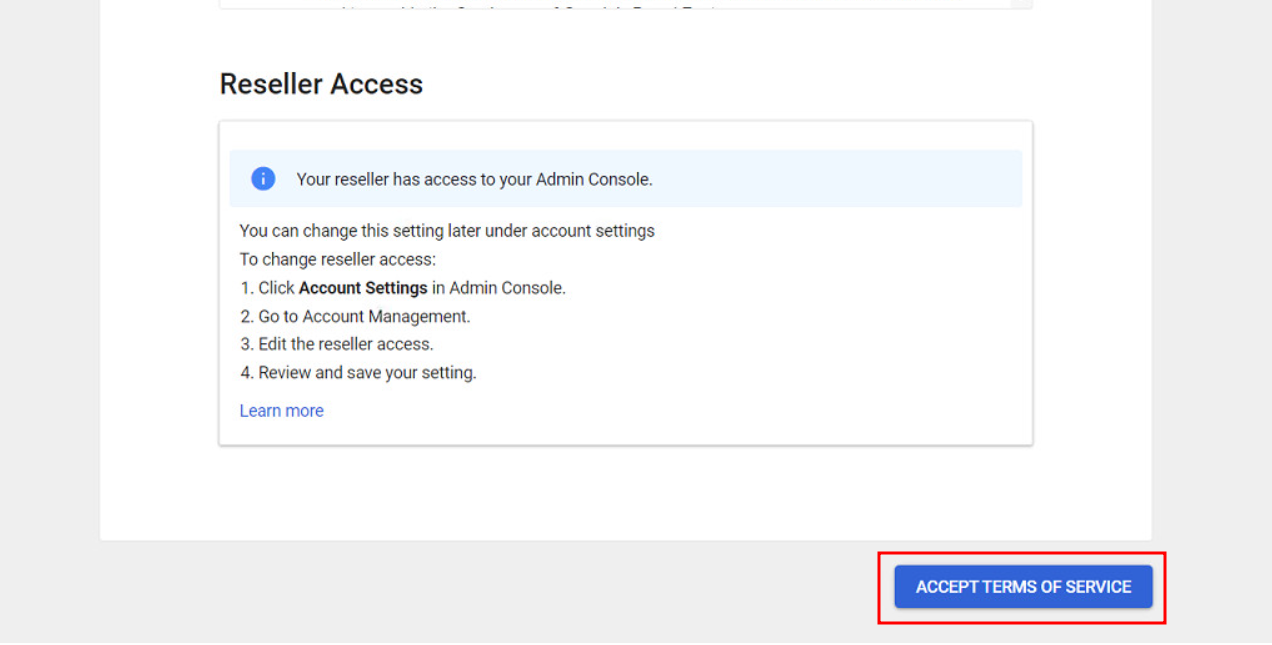1272x645 pixels.
Task: Click 'Admin Console' in step one
Action: [506, 288]
